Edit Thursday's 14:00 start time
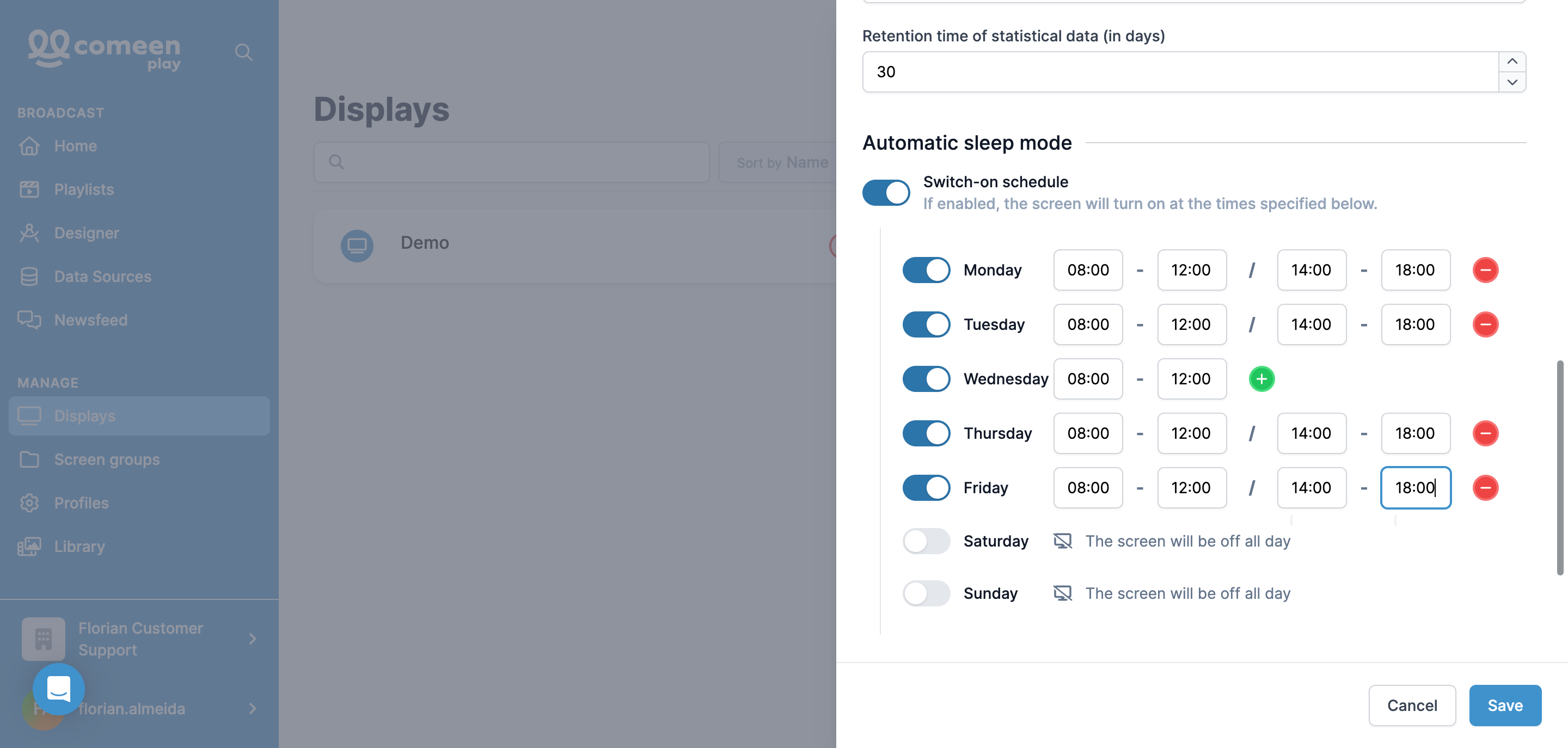 (x=1311, y=433)
